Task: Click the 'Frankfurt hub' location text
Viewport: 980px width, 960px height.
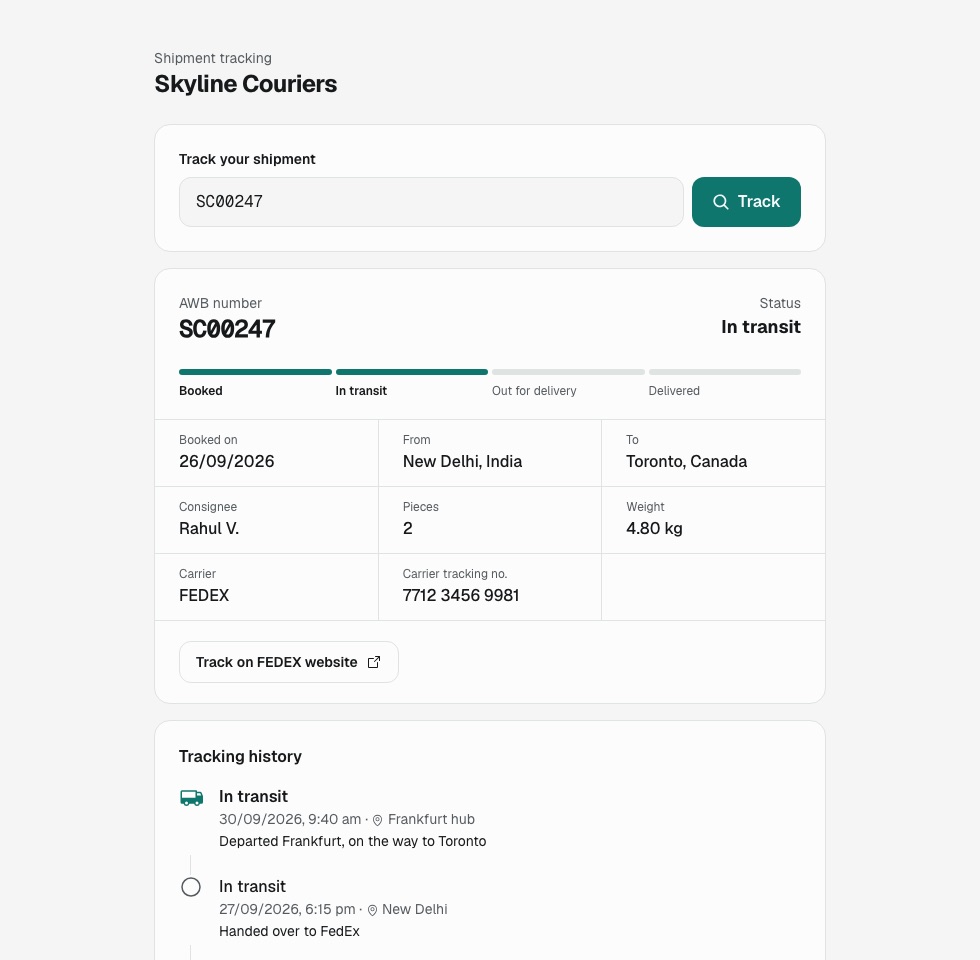Action: (431, 819)
